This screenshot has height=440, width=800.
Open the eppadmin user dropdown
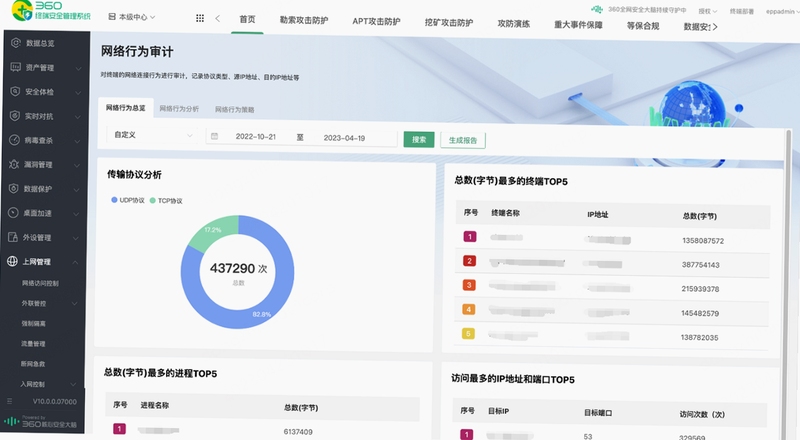point(782,11)
